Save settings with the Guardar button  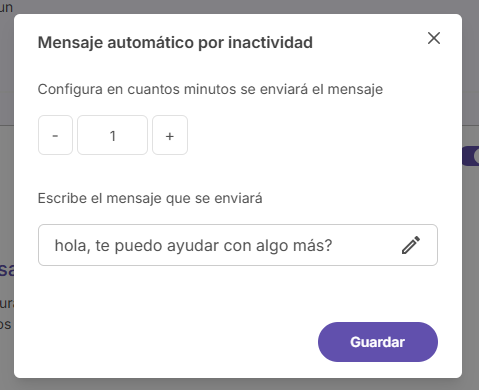378,342
